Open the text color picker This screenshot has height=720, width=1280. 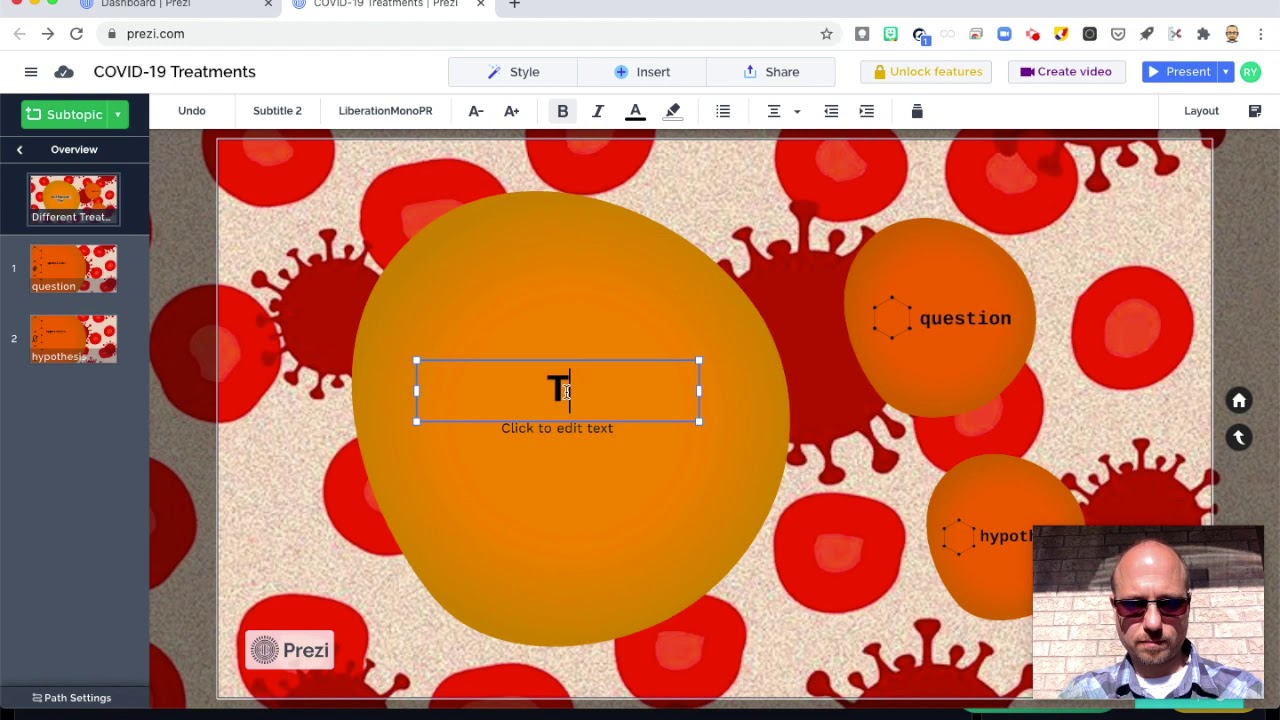coord(635,112)
